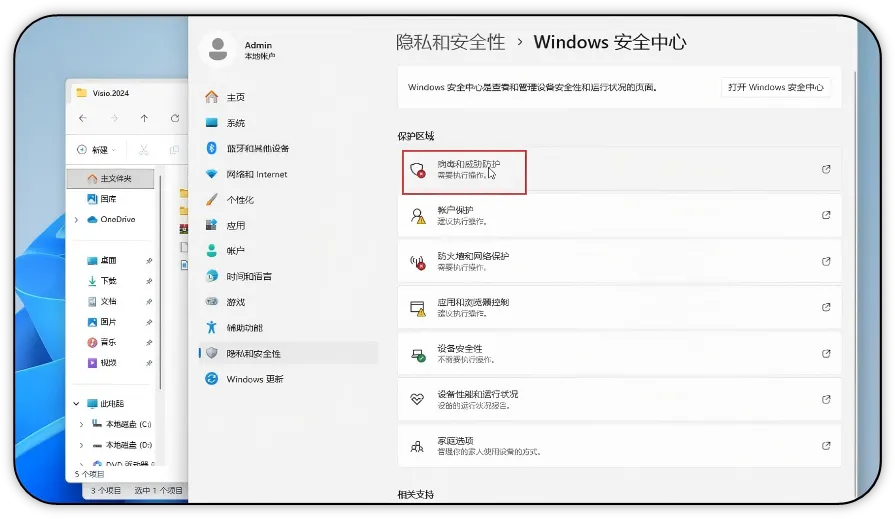The height and width of the screenshot is (519, 895).
Task: Select 系统 in Settings sidebar
Action: pyautogui.click(x=288, y=123)
